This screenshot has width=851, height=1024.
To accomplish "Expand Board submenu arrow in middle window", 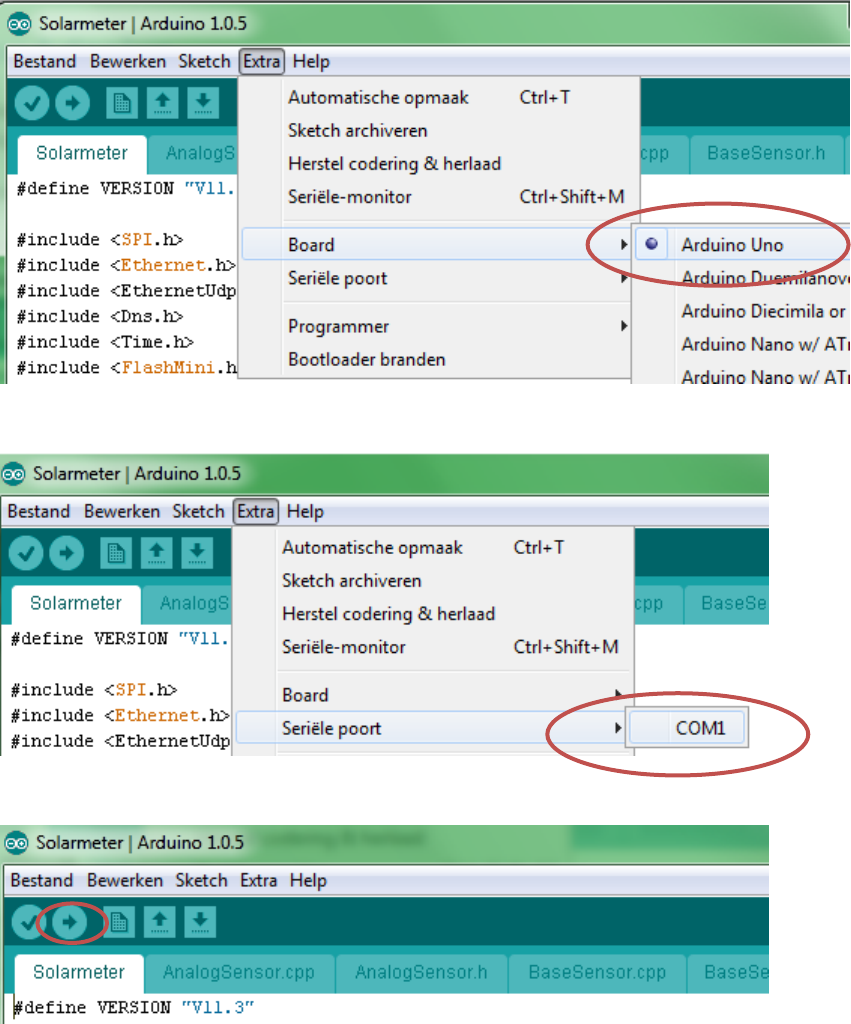I will (618, 694).
